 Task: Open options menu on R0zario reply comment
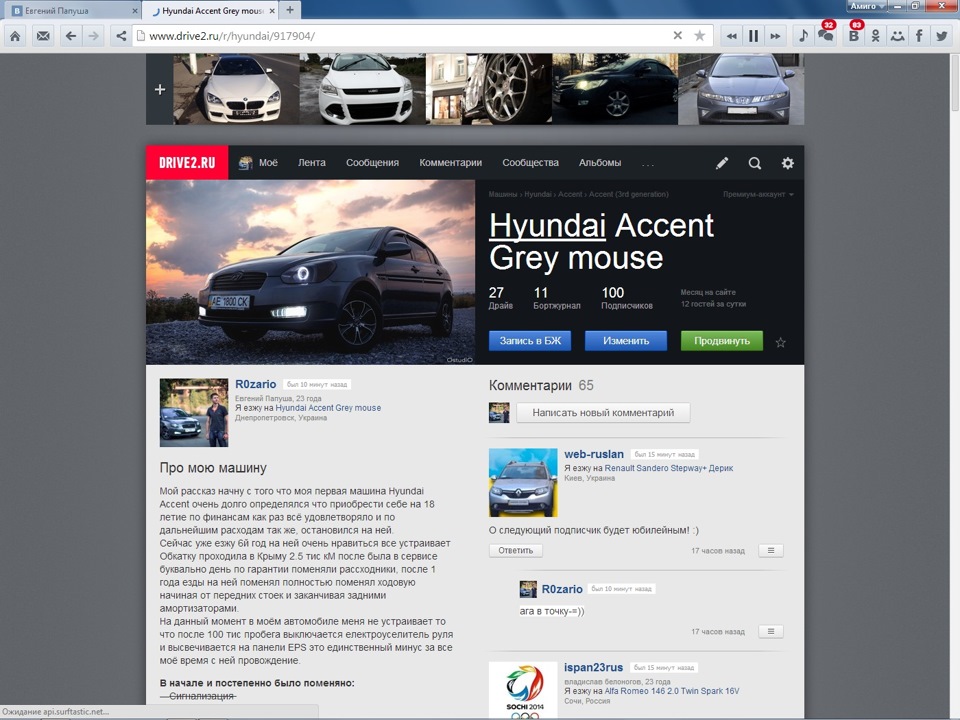pos(771,631)
